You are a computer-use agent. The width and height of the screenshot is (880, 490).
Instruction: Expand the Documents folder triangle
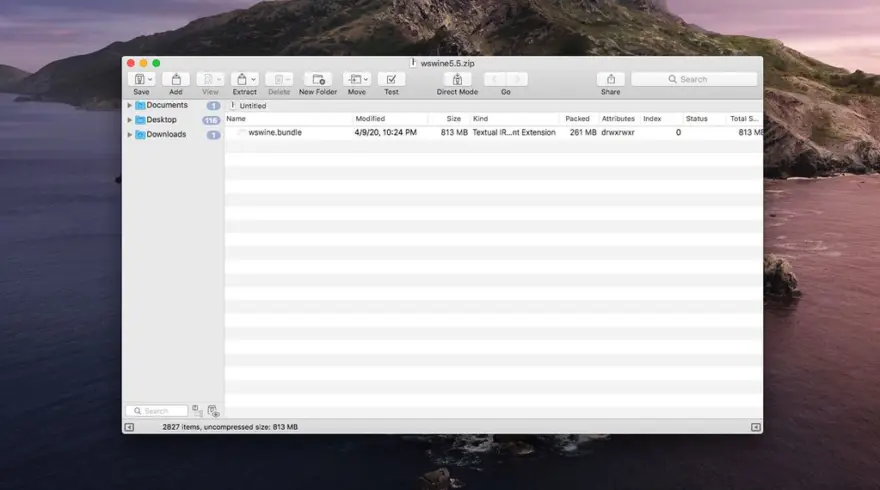[129, 105]
